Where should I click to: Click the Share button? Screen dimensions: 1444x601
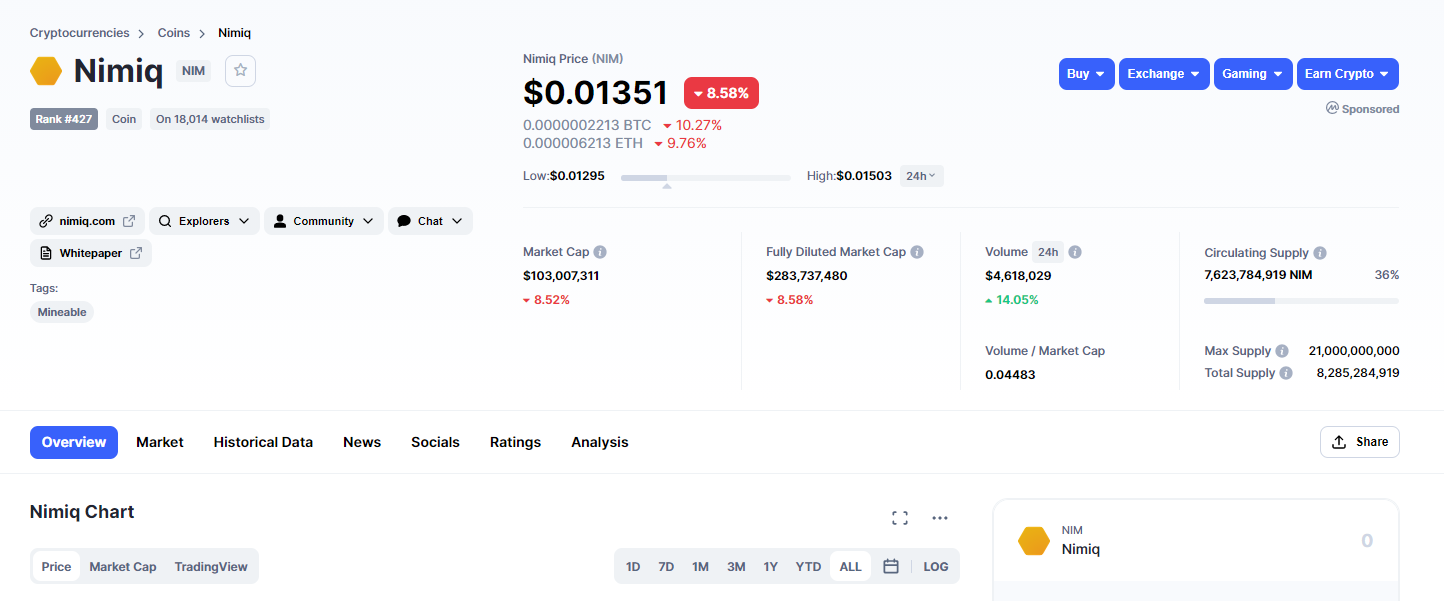coord(1360,442)
